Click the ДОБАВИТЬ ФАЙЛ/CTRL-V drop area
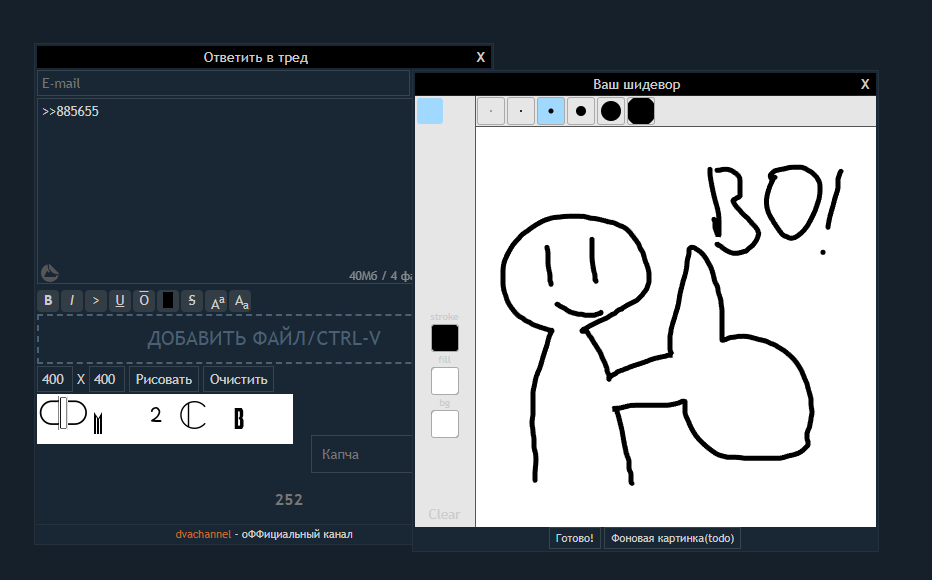 tap(225, 339)
